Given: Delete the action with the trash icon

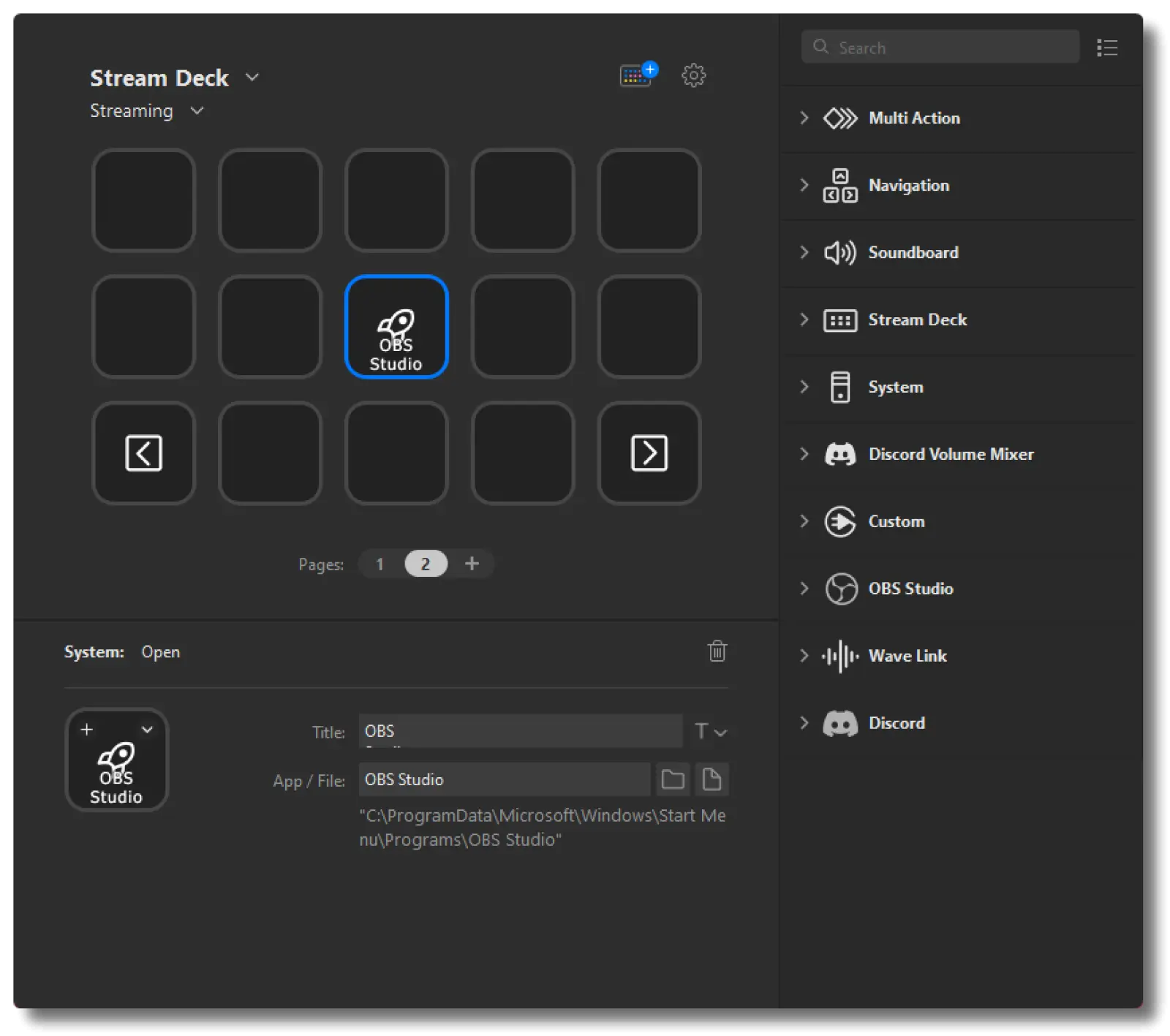Looking at the screenshot, I should pyautogui.click(x=717, y=651).
